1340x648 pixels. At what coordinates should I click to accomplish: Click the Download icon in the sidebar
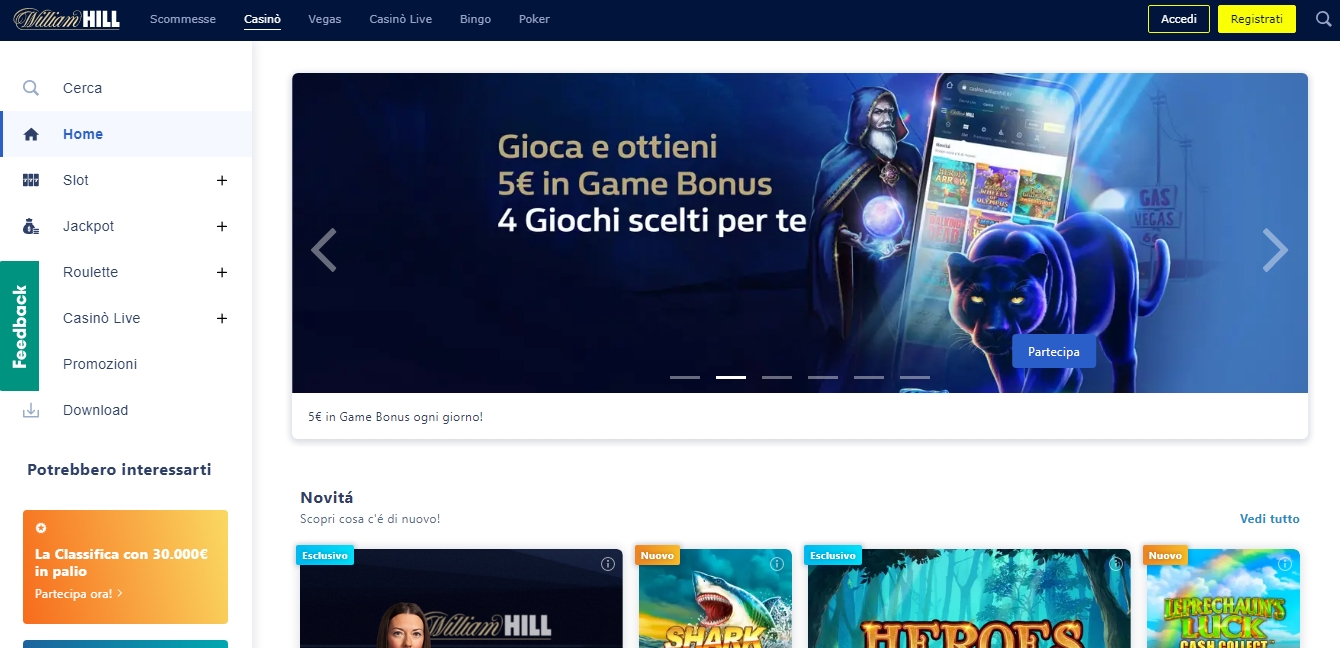pyautogui.click(x=31, y=410)
